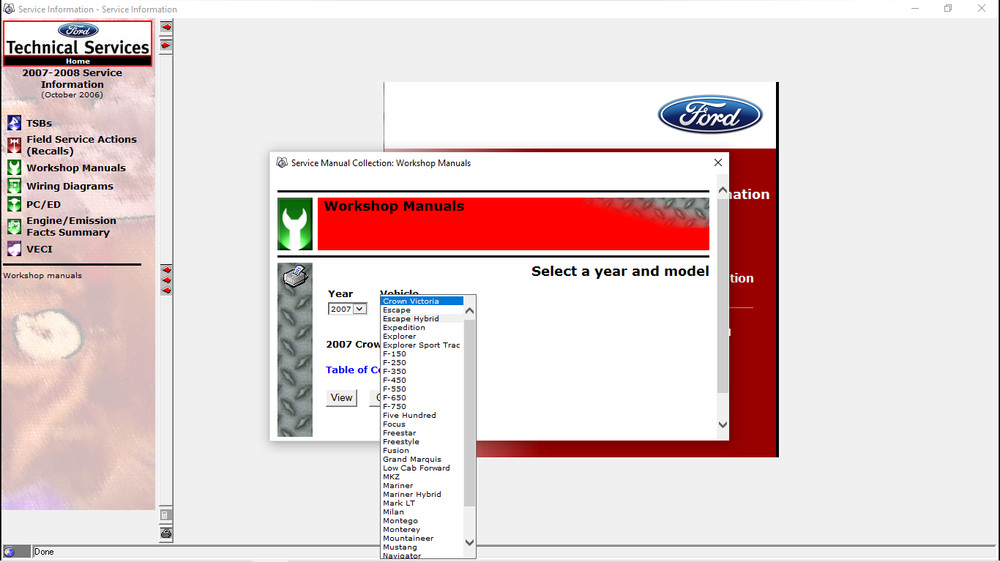Viewport: 1000px width, 562px height.
Task: Click the Workshop Manuals wrench icon in sidebar
Action: pos(14,168)
